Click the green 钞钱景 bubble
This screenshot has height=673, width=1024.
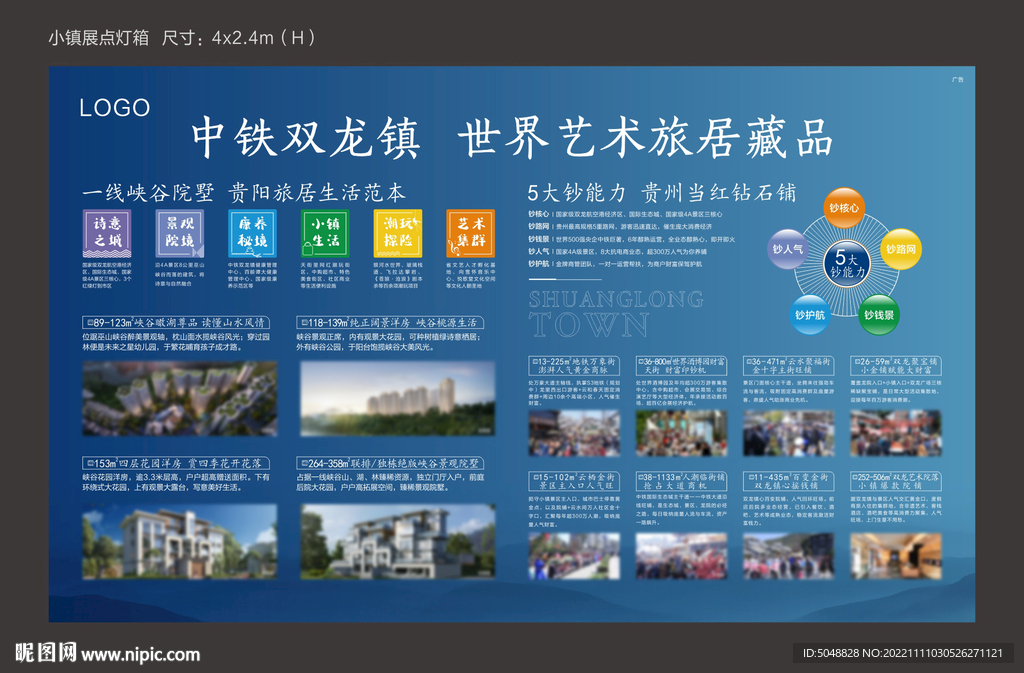point(878,315)
